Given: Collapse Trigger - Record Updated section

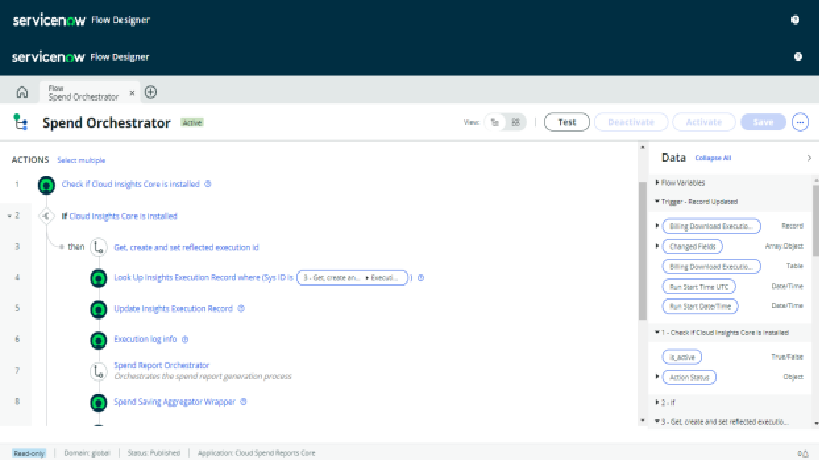Looking at the screenshot, I should pyautogui.click(x=657, y=201).
